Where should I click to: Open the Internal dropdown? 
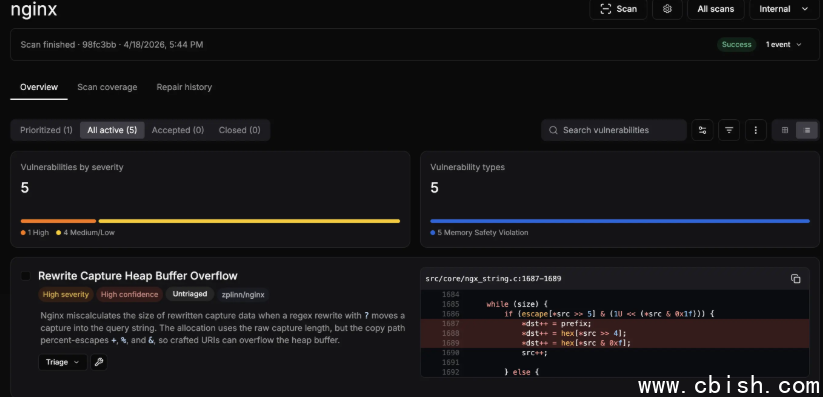784,9
